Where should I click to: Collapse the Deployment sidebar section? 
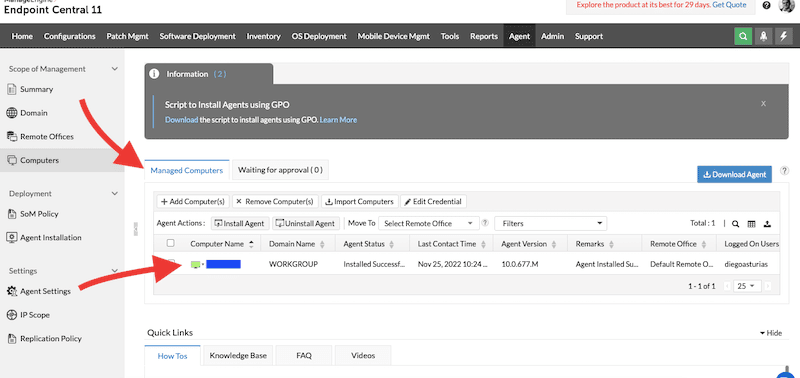pos(115,193)
